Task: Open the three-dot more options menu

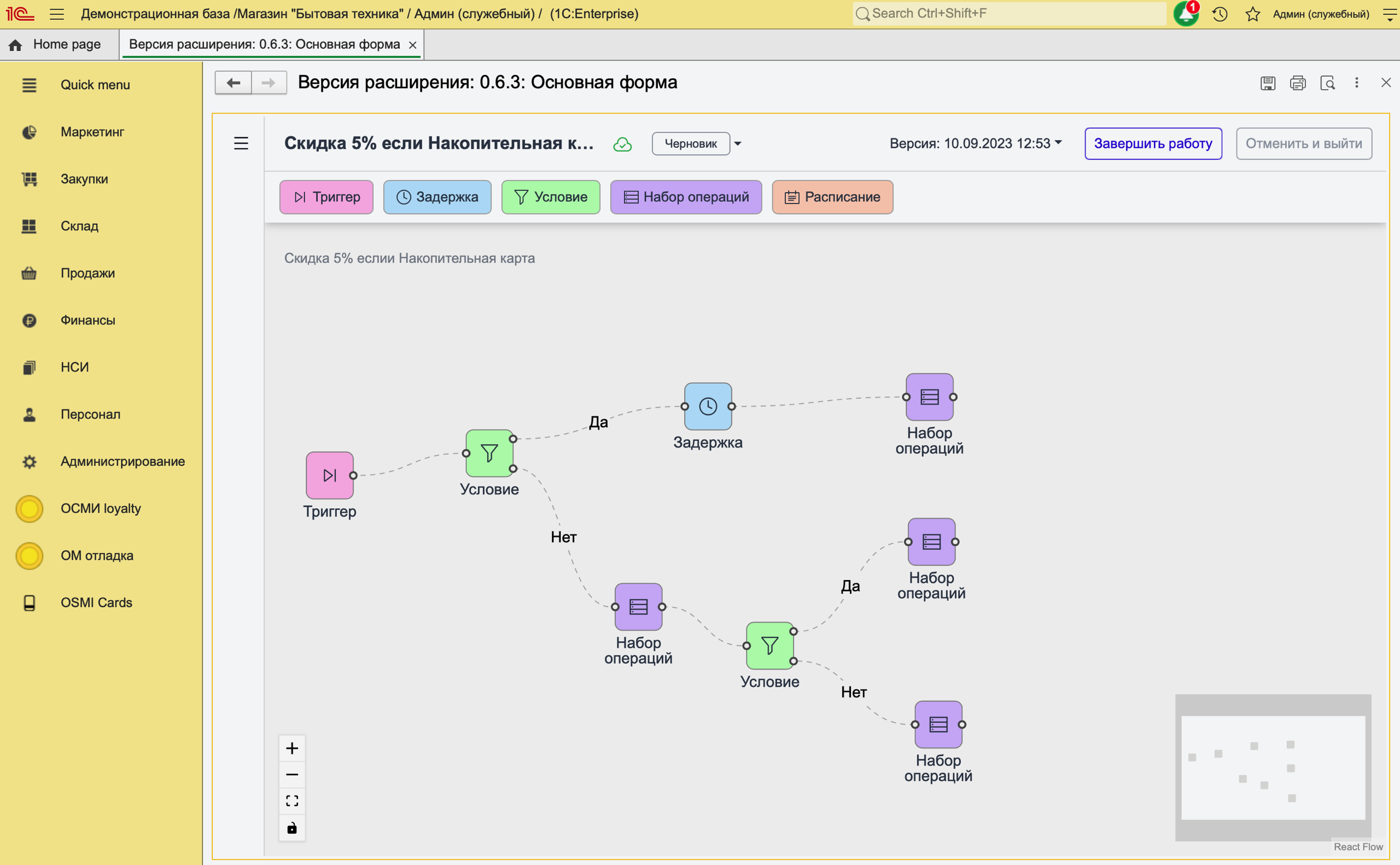Action: coord(1356,83)
